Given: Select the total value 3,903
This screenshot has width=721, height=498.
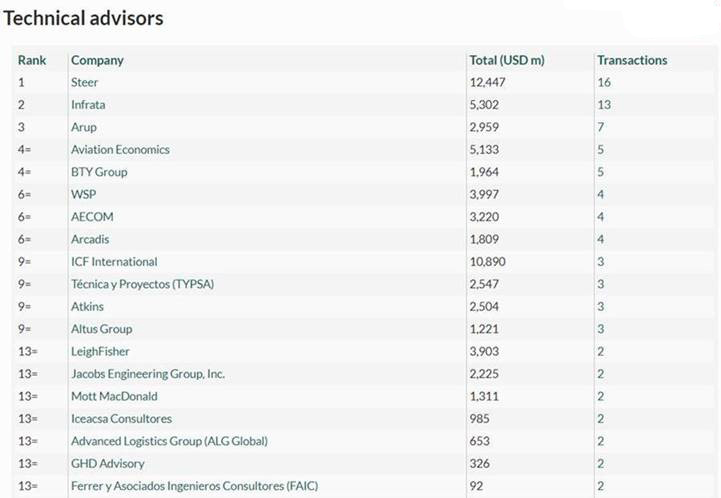Looking at the screenshot, I should (484, 352).
